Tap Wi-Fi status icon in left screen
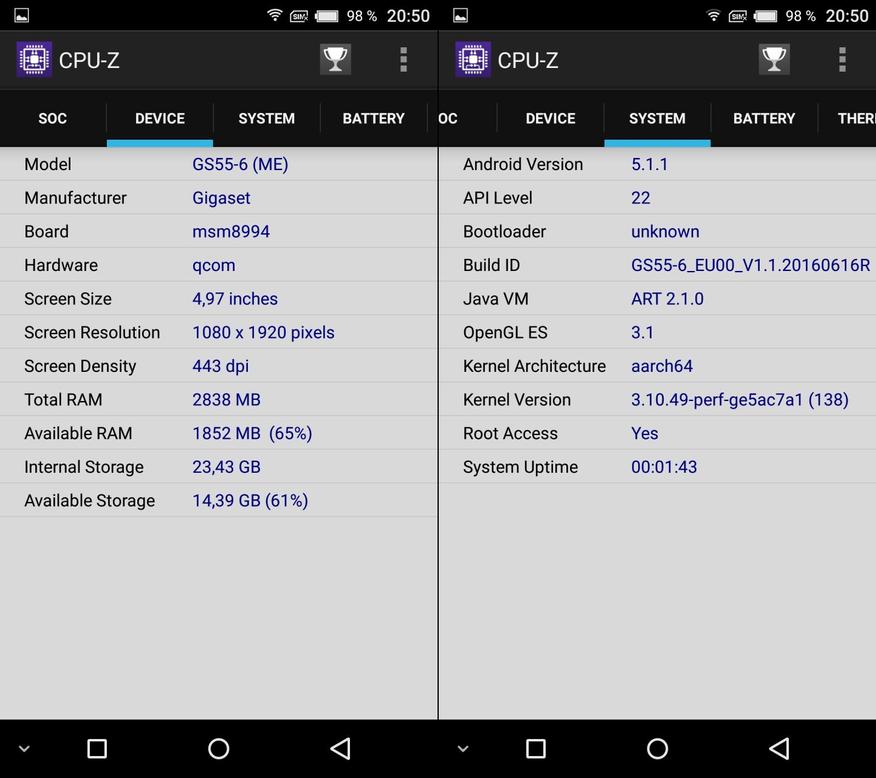This screenshot has height=778, width=876. pyautogui.click(x=274, y=15)
